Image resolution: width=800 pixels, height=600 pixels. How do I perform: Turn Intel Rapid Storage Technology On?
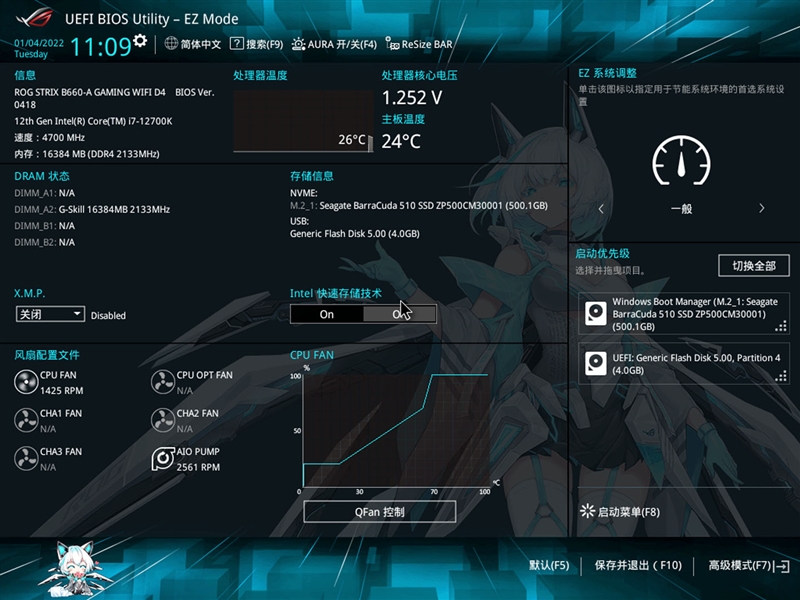tap(327, 314)
